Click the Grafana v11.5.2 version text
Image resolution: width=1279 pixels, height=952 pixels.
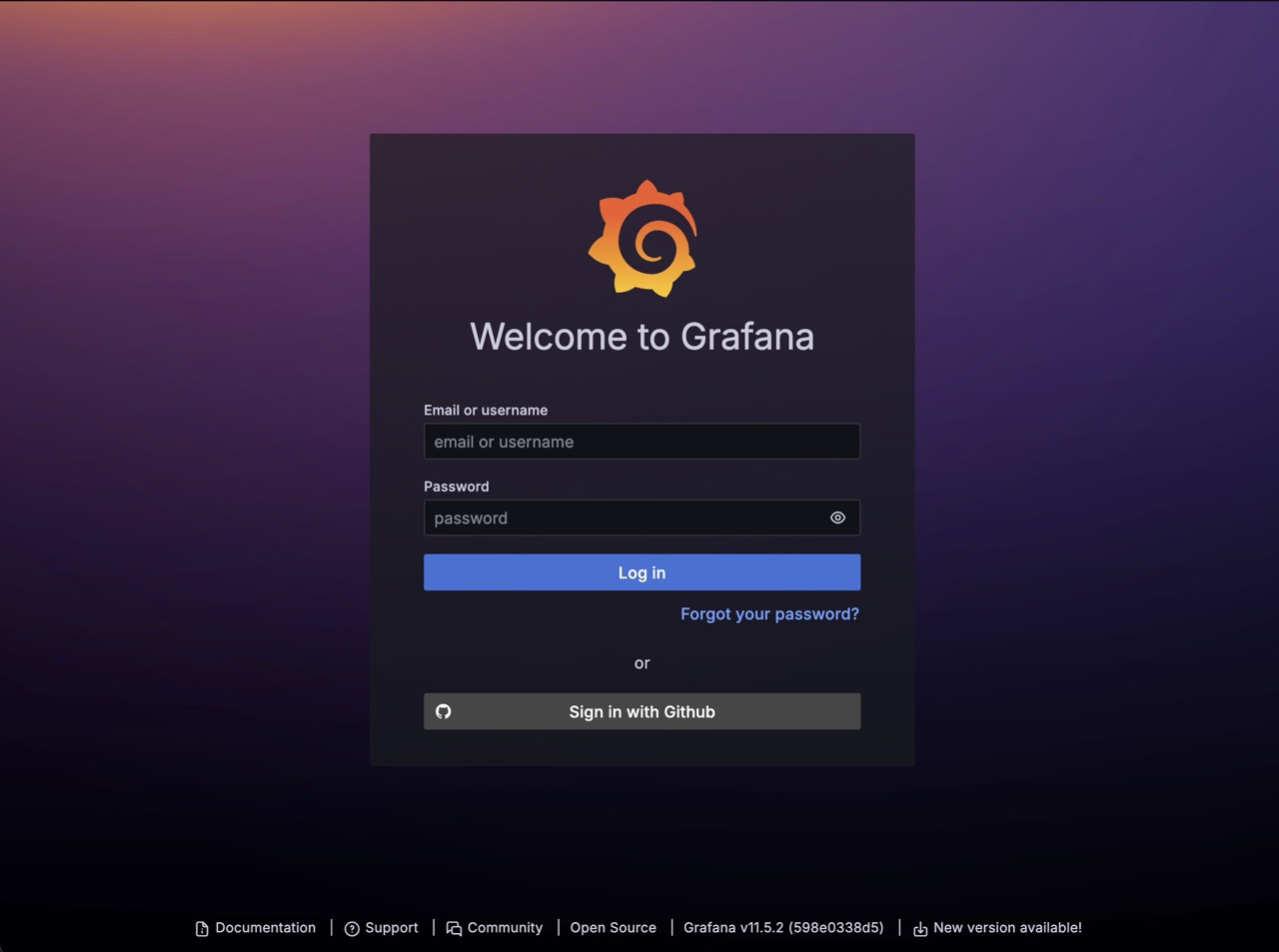(782, 927)
